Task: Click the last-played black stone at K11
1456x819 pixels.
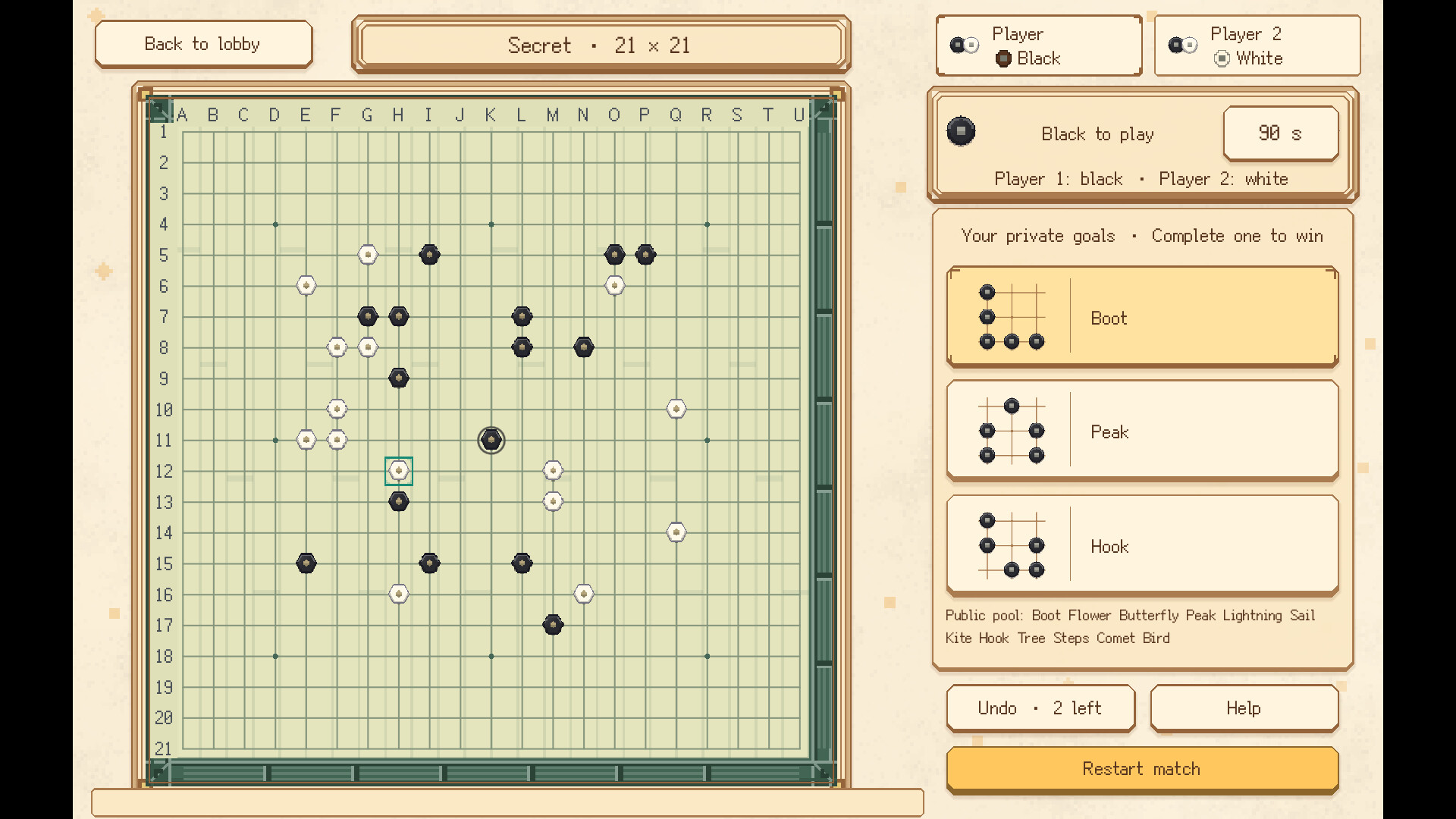Action: (491, 440)
